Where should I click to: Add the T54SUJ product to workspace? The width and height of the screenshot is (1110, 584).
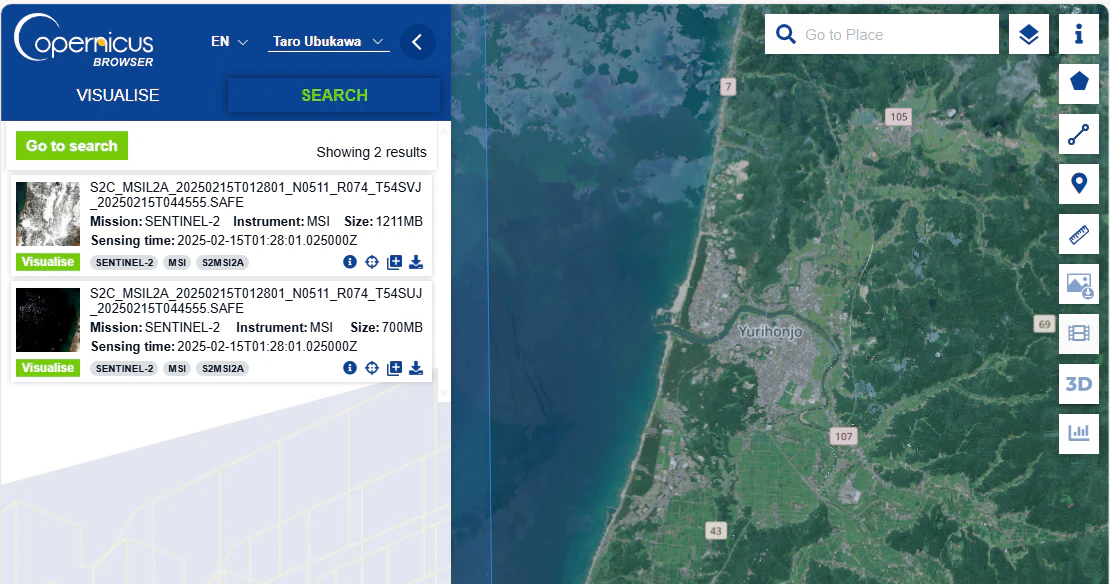pos(394,368)
